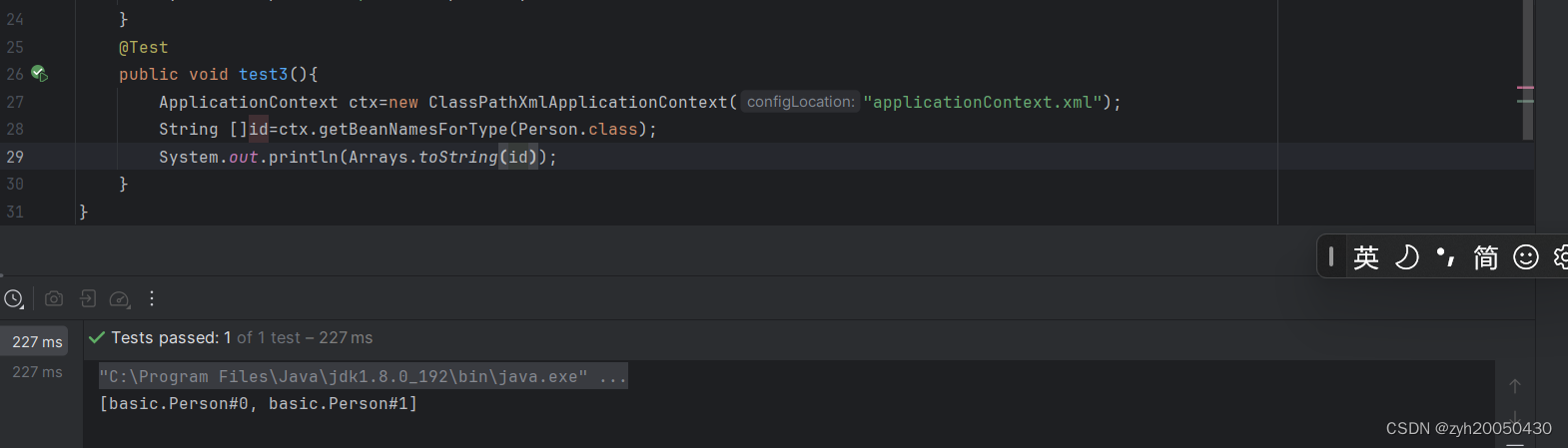Click the IME bar drag handle
The width and height of the screenshot is (1568, 448).
pos(1331,257)
